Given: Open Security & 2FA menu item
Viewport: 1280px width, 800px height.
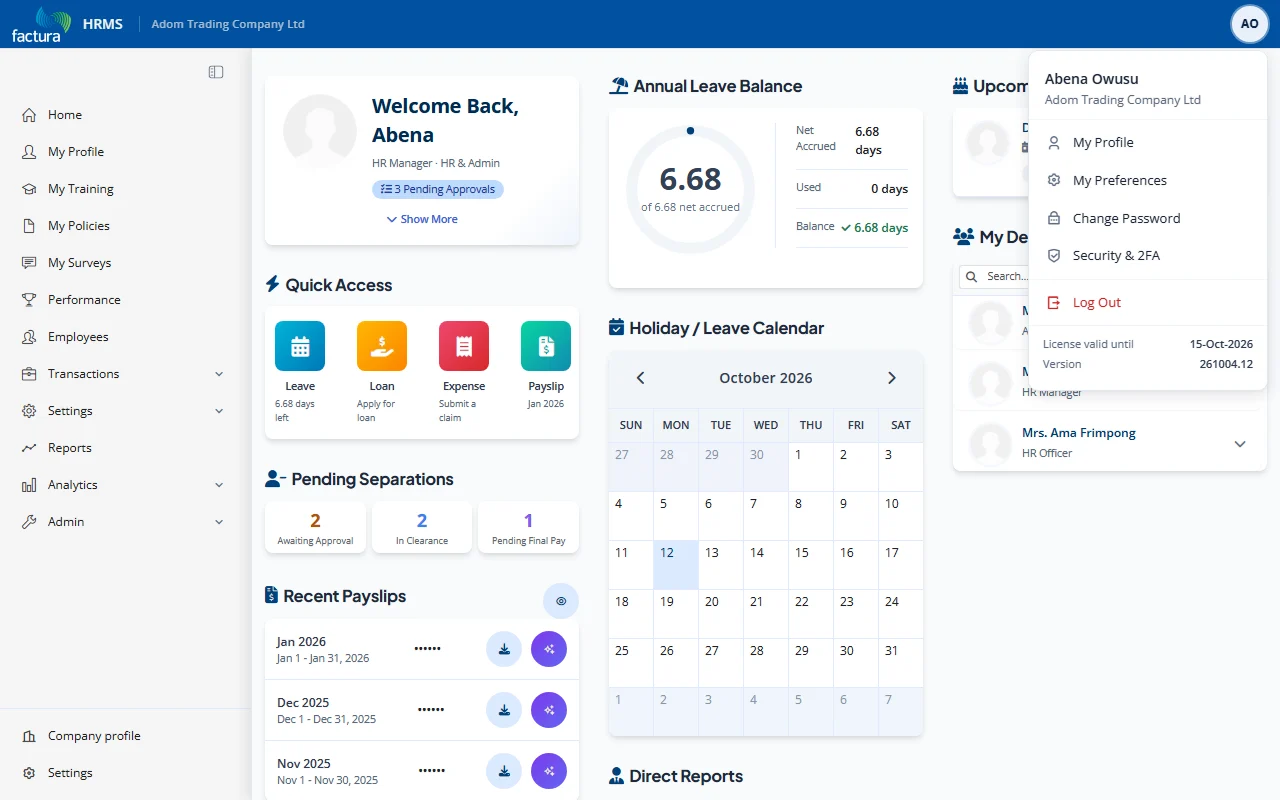Looking at the screenshot, I should [1148, 256].
